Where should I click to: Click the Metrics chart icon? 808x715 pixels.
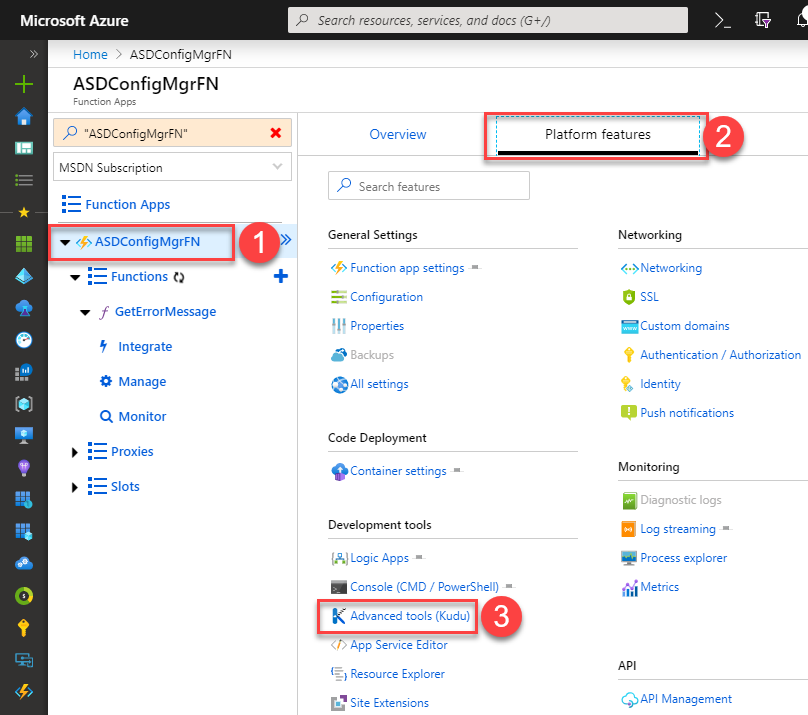point(629,588)
